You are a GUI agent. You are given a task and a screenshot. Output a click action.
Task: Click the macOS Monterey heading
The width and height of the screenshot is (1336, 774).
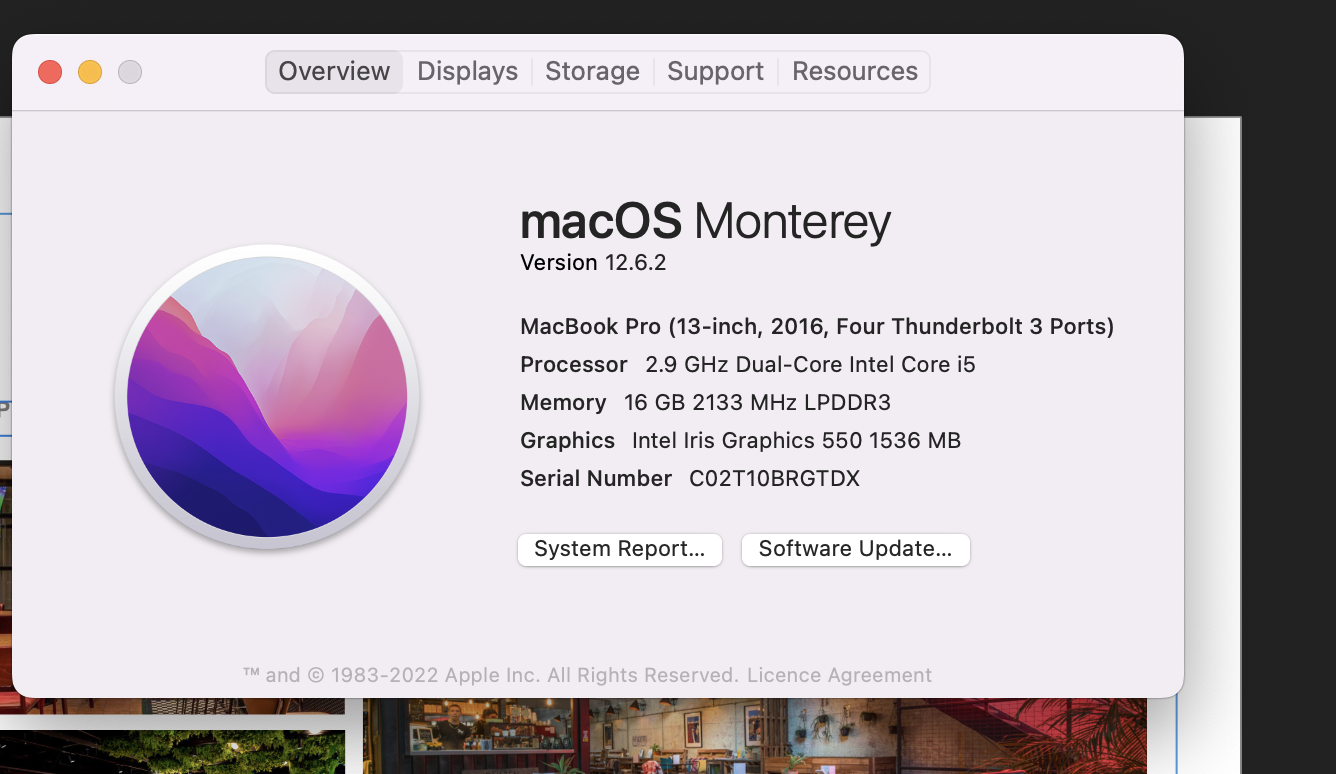tap(705, 221)
